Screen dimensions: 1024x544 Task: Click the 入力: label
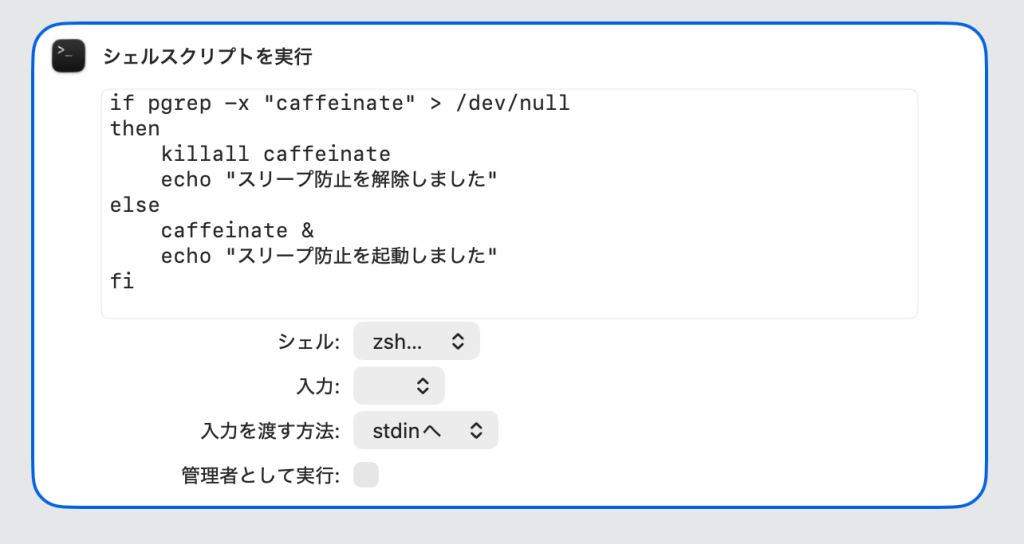point(319,386)
